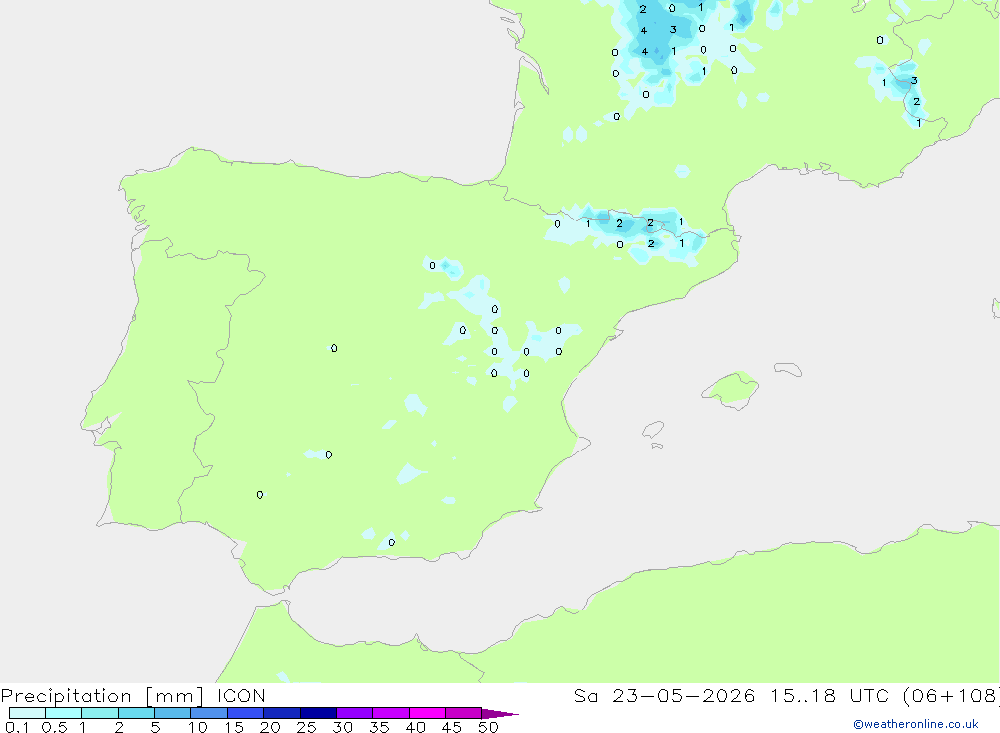This screenshot has width=1000, height=733.
Task: Click the '(06+108)' forecast run offset text
Action: click(952, 695)
